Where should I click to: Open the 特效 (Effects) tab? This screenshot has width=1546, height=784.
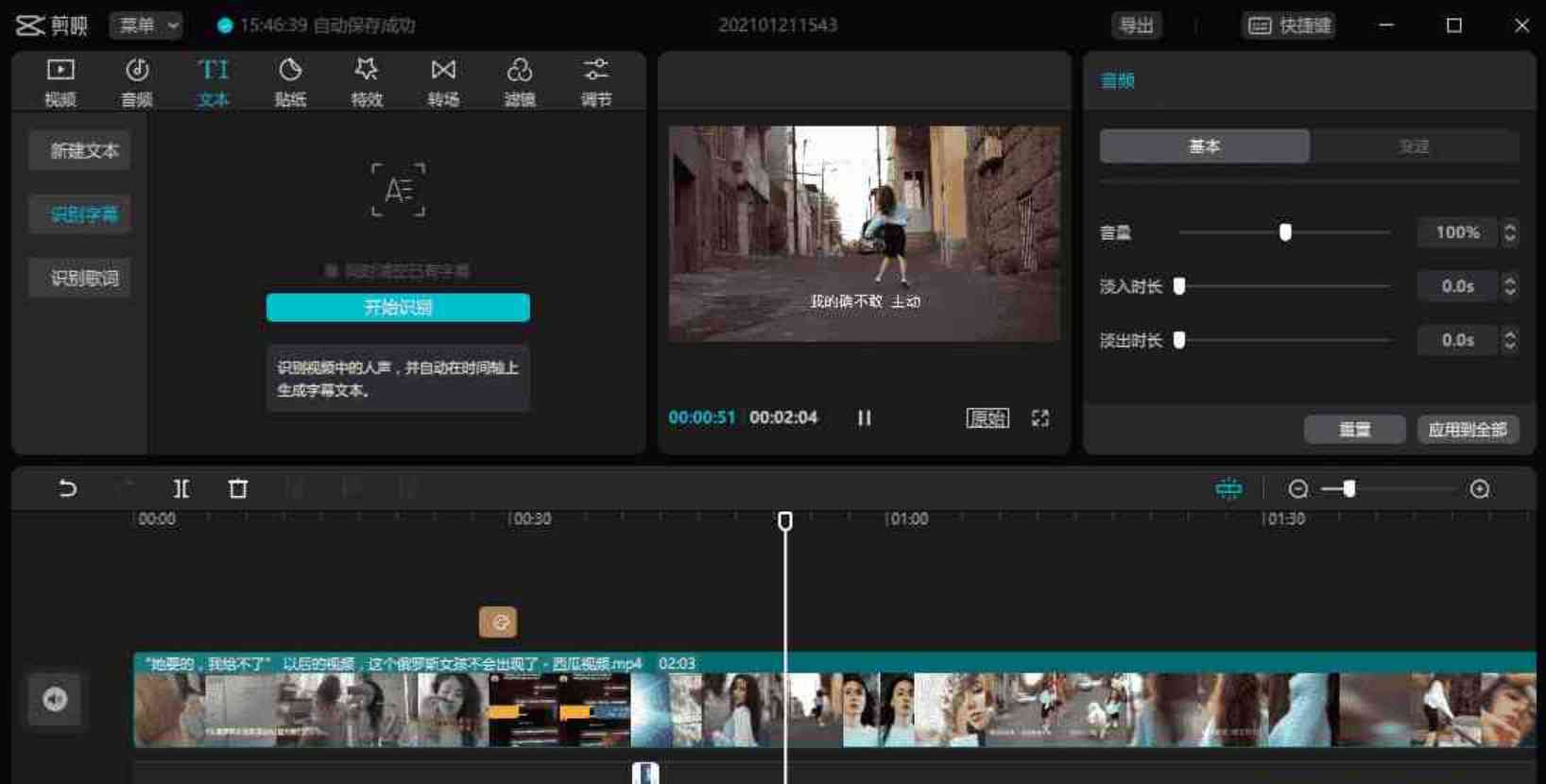point(367,82)
